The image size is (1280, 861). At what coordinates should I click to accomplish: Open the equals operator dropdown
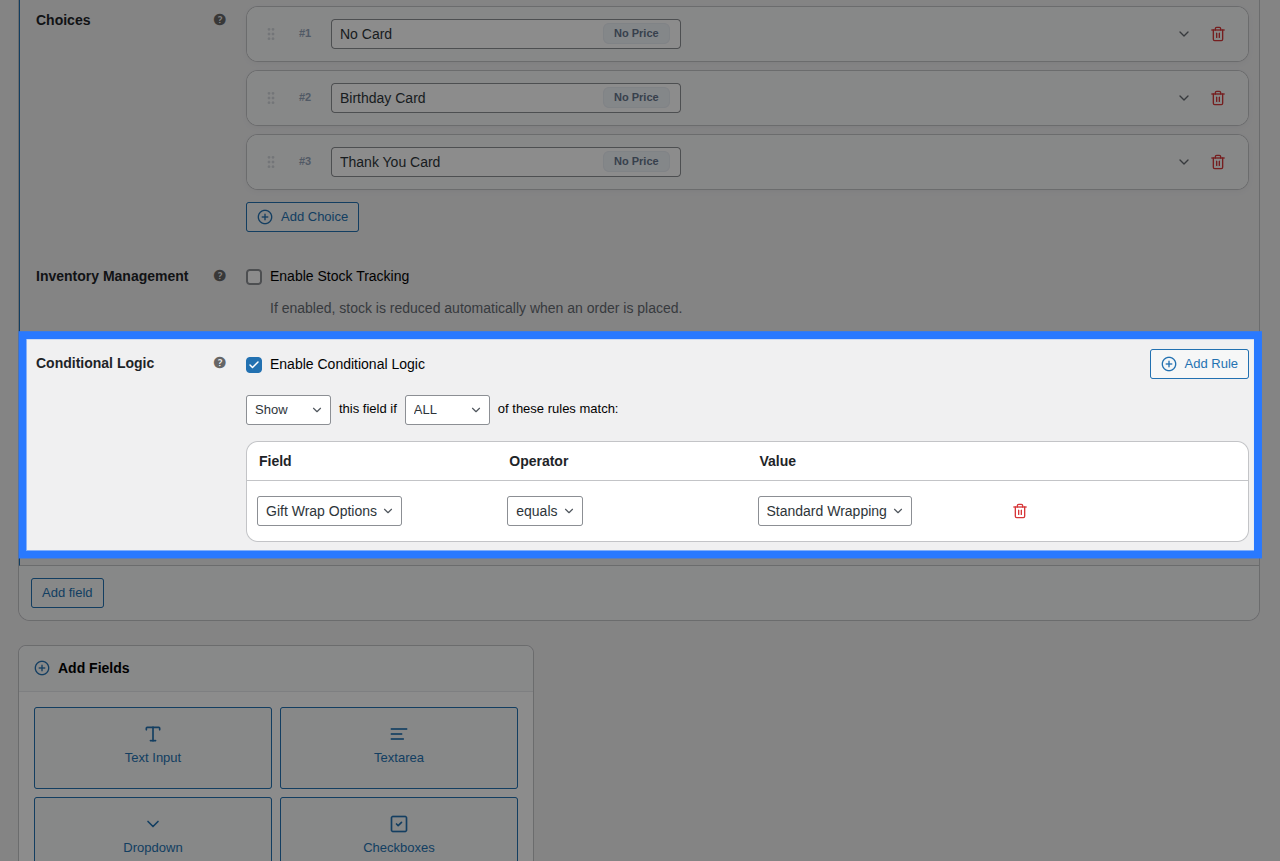pos(545,511)
